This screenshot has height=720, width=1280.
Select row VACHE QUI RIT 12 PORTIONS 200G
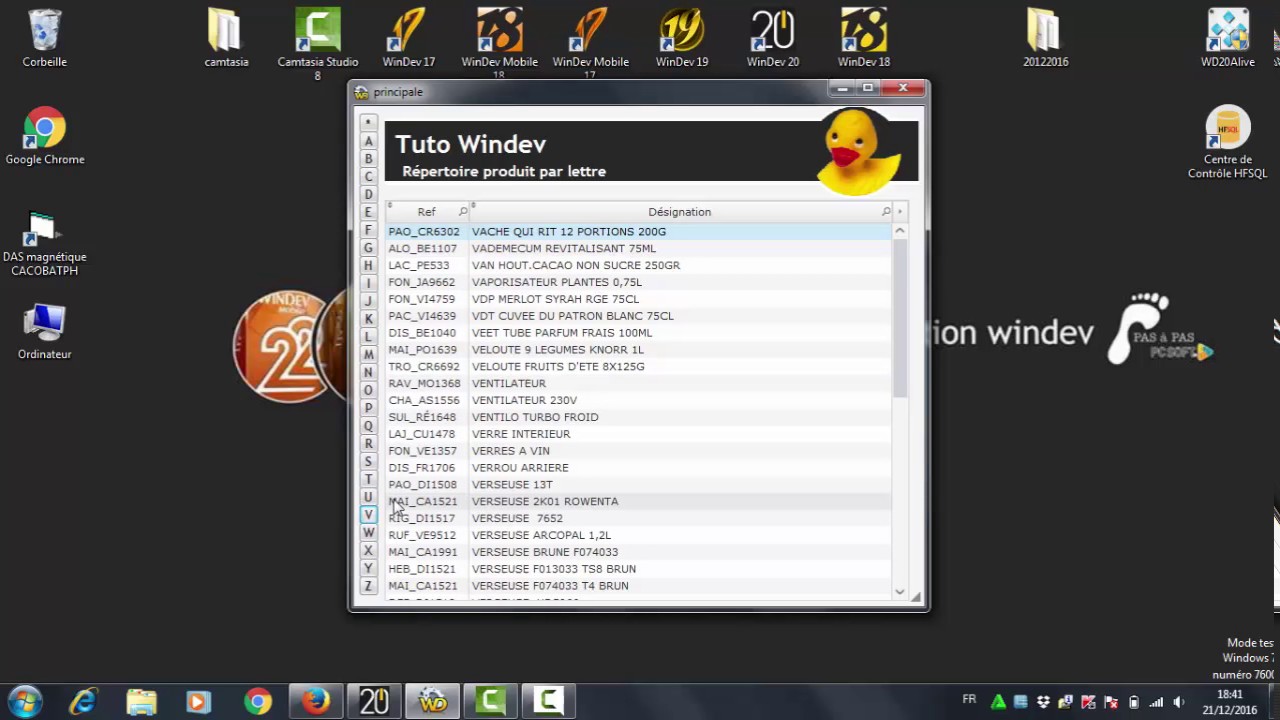(x=638, y=231)
